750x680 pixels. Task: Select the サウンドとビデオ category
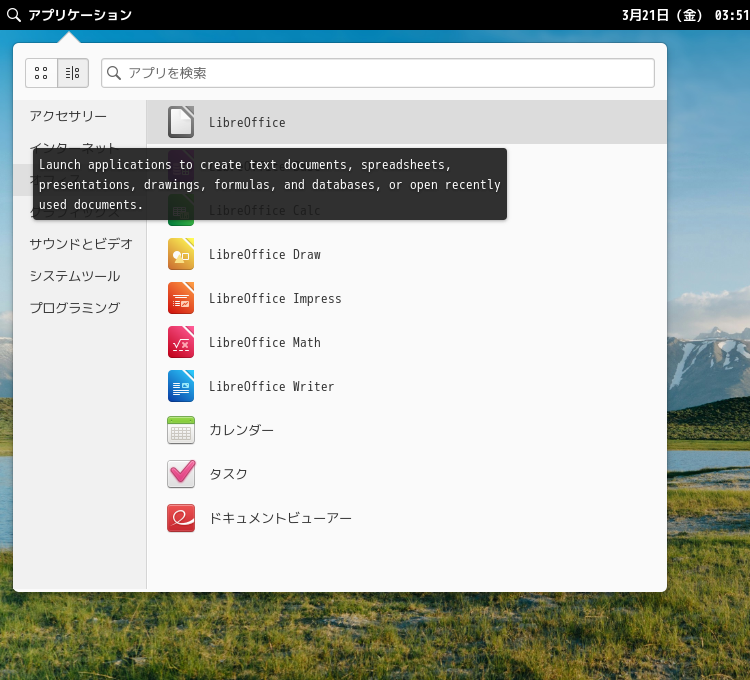pos(81,244)
